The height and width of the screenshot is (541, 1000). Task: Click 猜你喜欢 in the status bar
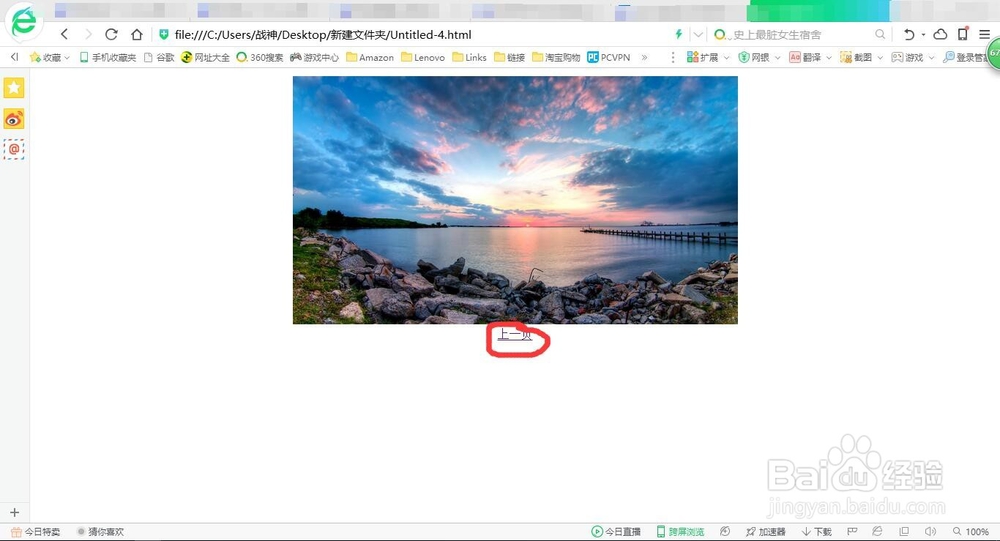point(100,531)
